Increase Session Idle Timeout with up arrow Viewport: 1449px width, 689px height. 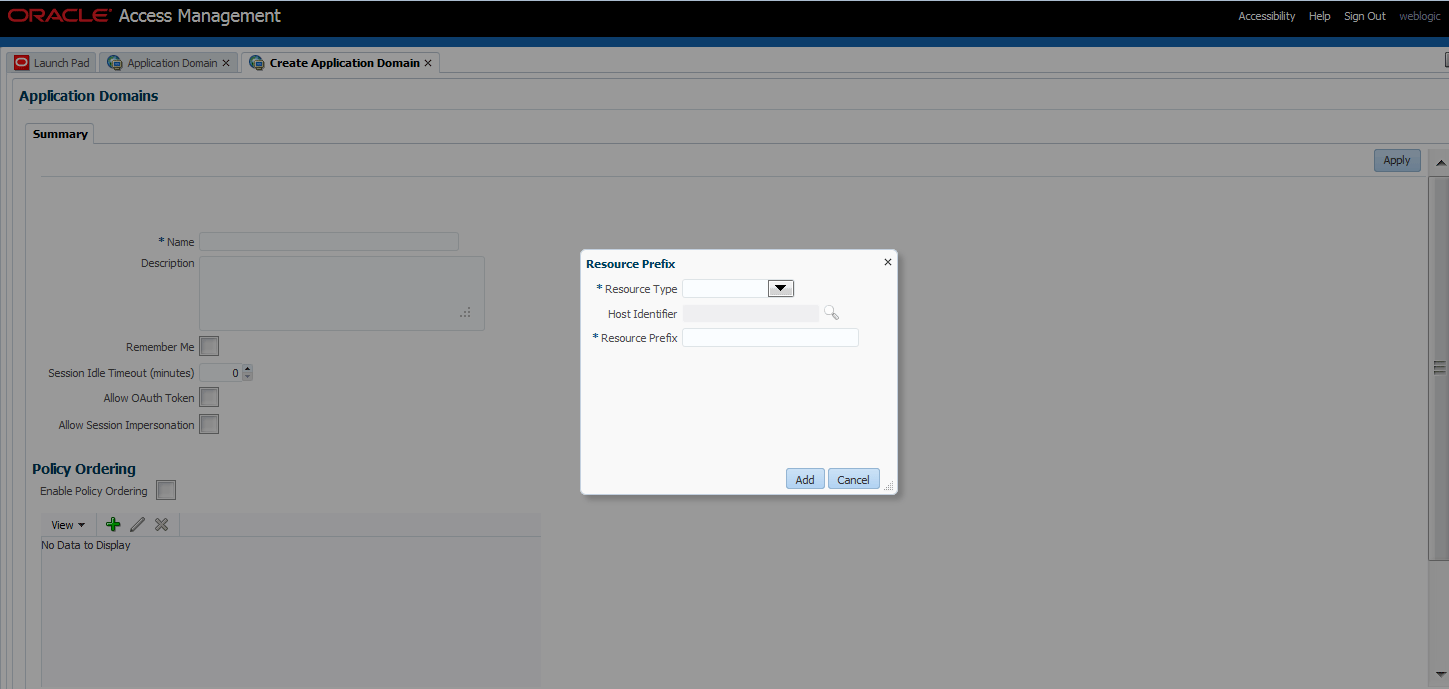click(x=248, y=369)
